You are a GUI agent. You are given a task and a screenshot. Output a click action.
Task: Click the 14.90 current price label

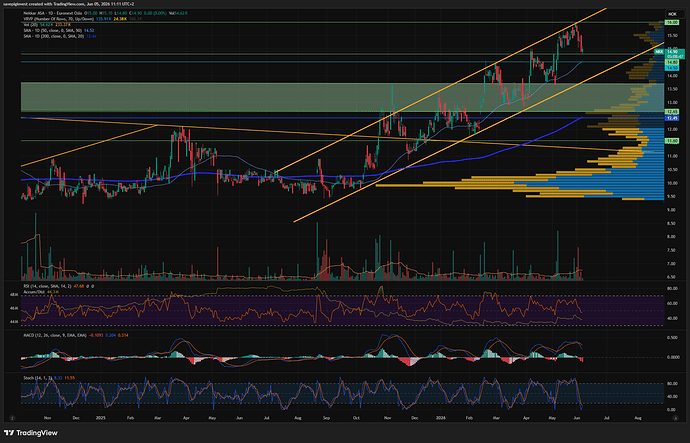tap(674, 51)
